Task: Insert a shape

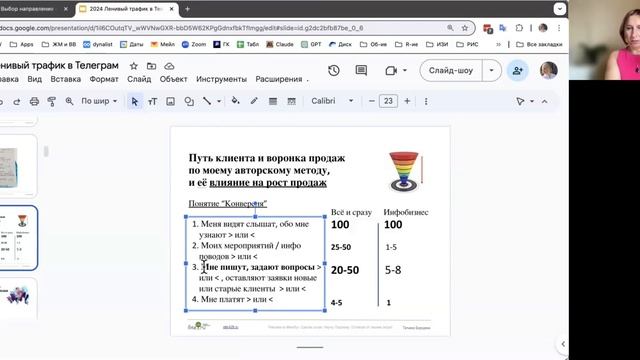Action: coord(189,101)
